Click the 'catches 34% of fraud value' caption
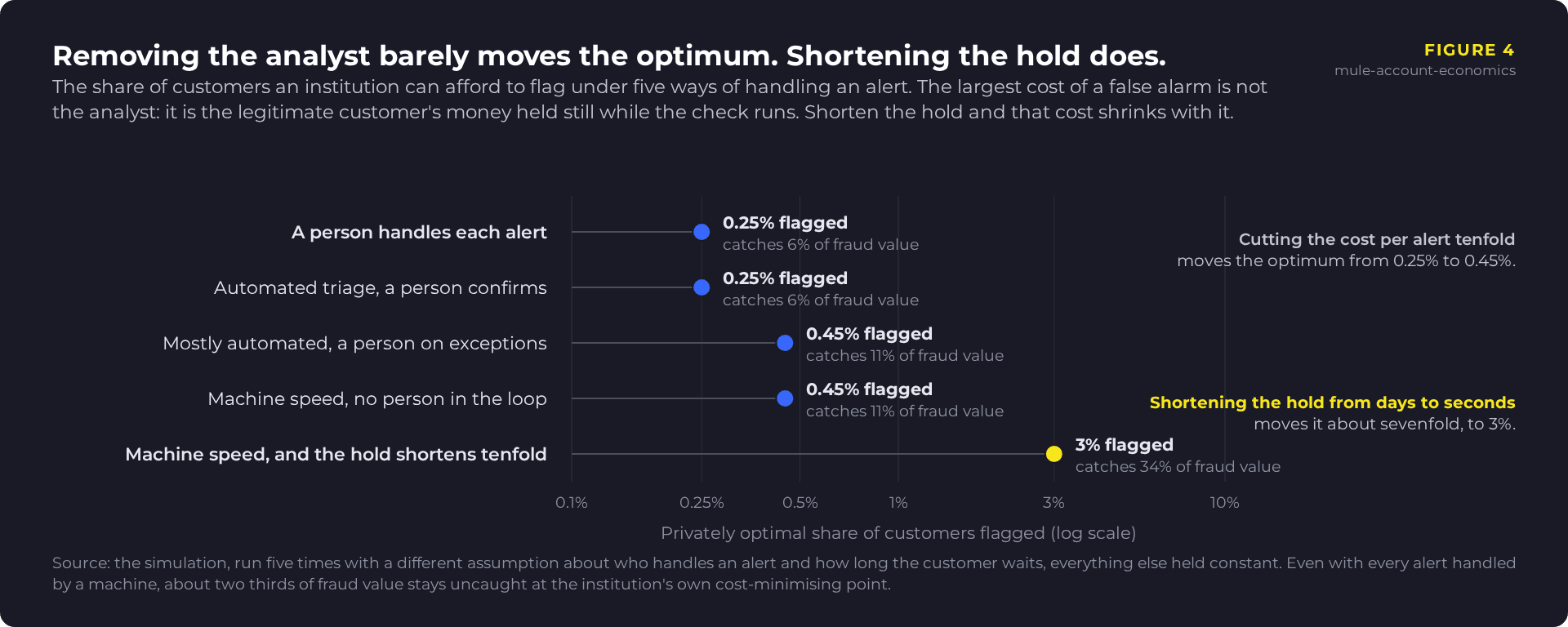 click(x=1178, y=466)
